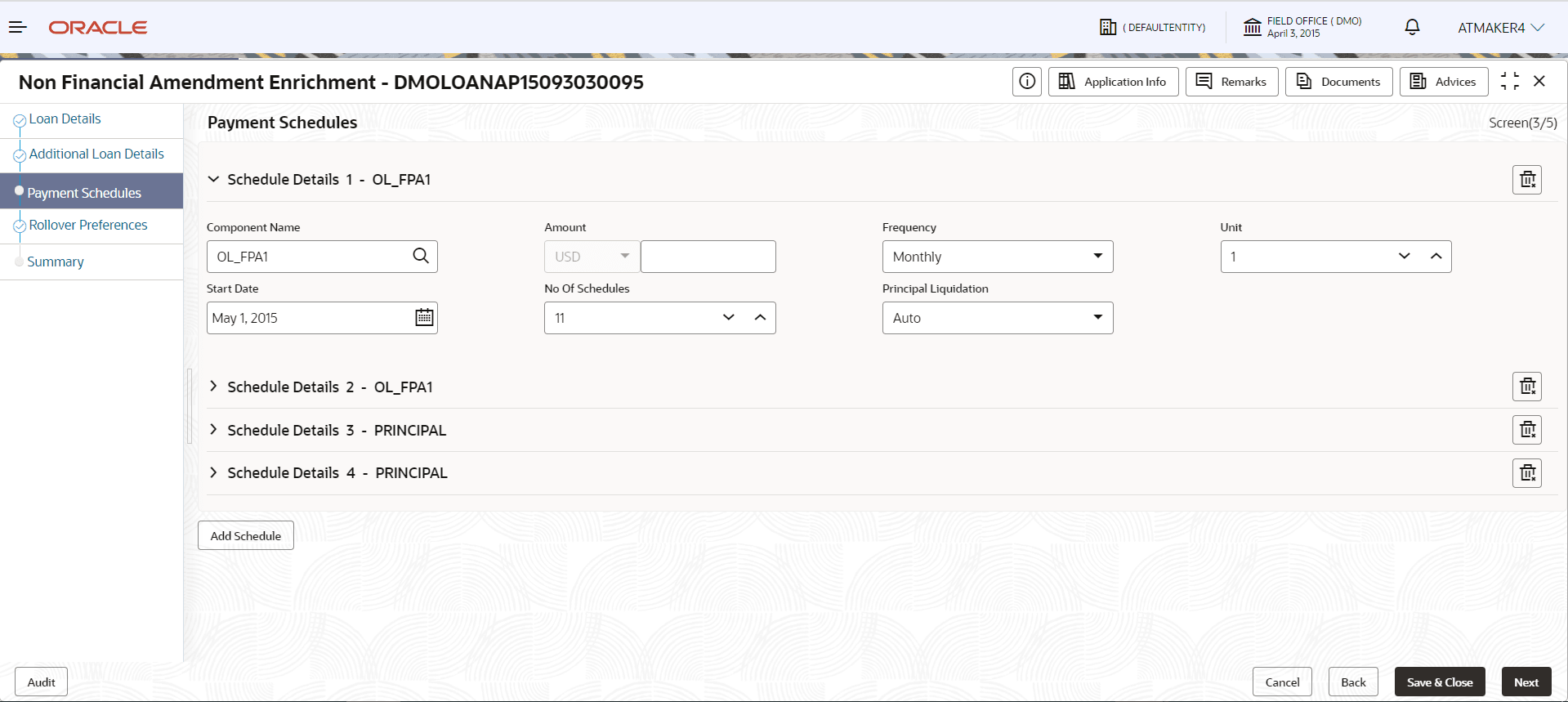Image resolution: width=1568 pixels, height=702 pixels.
Task: Expand Schedule Details 2 - OL_FPA1
Action: point(213,386)
